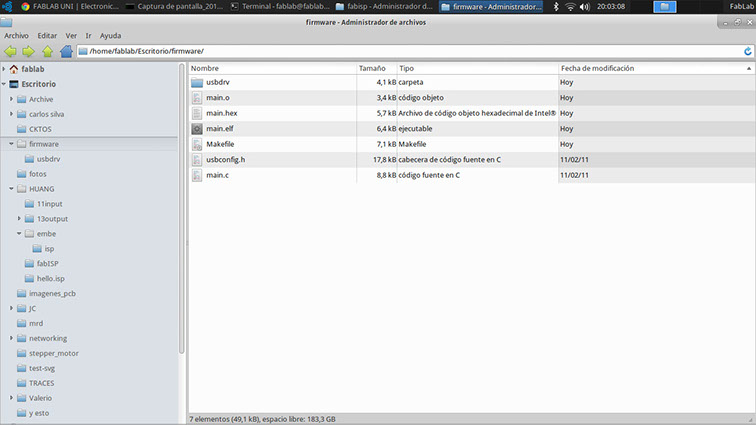Image resolution: width=756 pixels, height=425 pixels.
Task: Collapse the embe folder node
Action: click(19, 233)
